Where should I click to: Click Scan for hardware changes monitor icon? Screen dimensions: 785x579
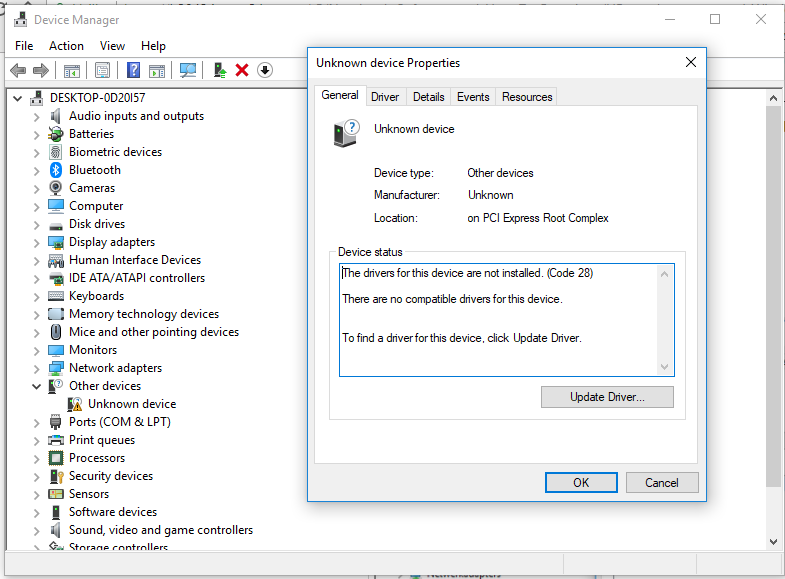pyautogui.click(x=188, y=70)
